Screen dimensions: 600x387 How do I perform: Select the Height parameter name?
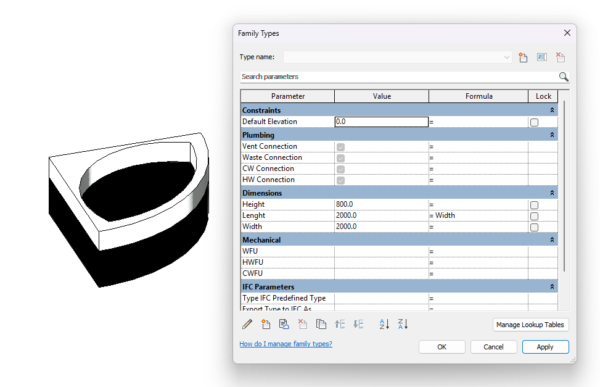click(253, 204)
